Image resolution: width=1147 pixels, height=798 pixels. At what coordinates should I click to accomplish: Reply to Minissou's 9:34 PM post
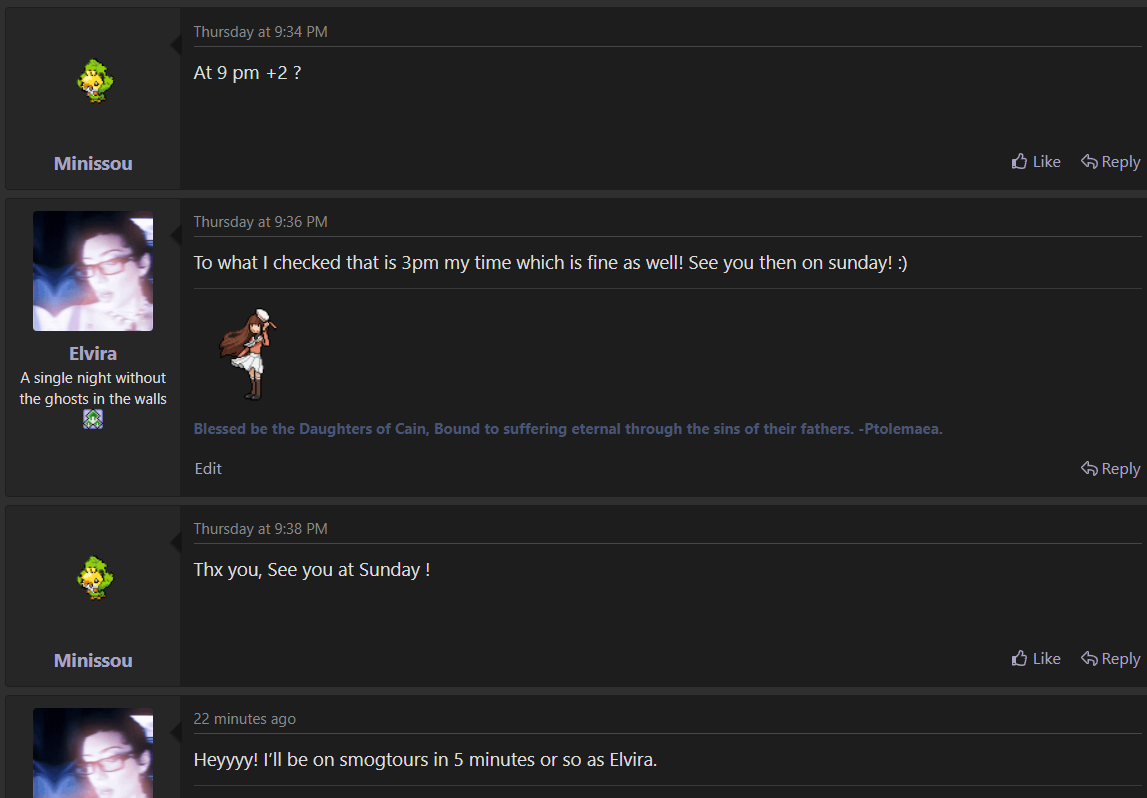[x=1110, y=162]
